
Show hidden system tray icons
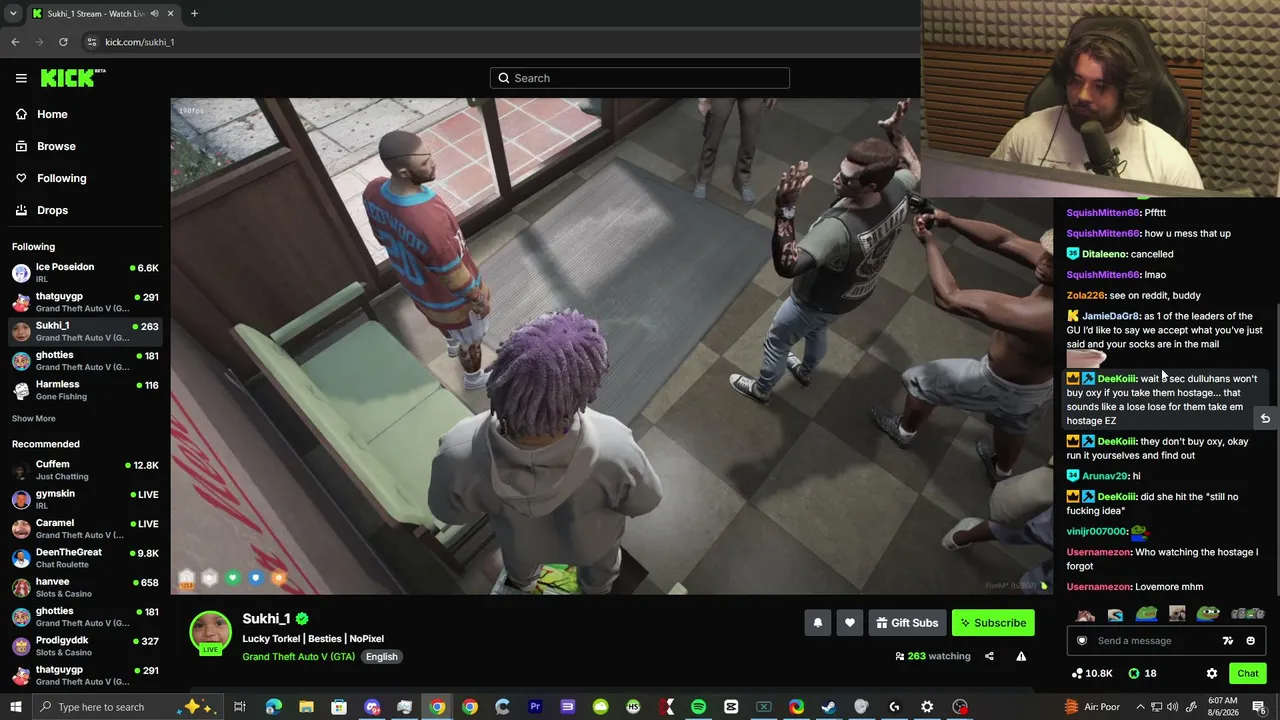coord(1140,707)
